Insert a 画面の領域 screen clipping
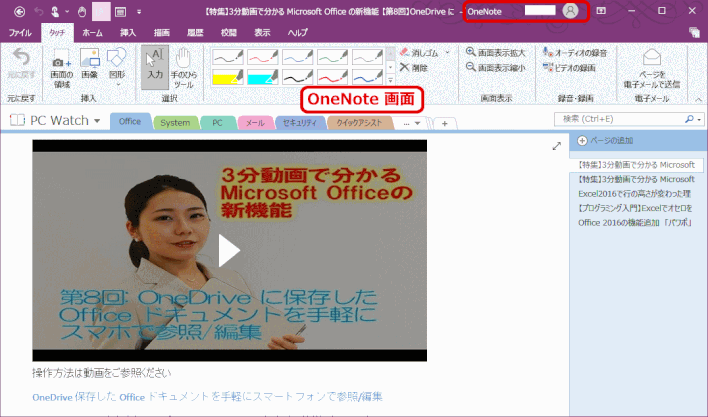Image resolution: width=708 pixels, height=417 pixels. click(x=62, y=68)
